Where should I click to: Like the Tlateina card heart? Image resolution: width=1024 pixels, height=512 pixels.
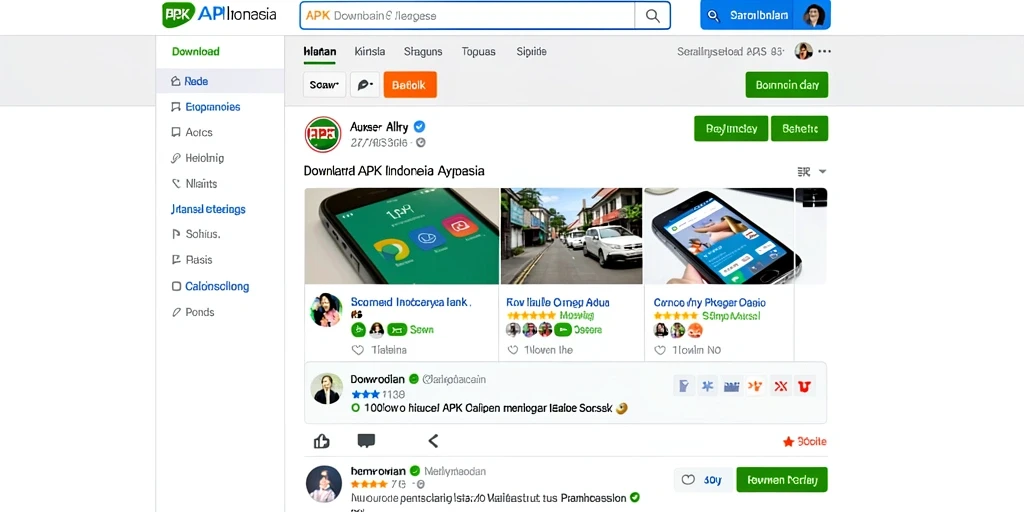(357, 350)
